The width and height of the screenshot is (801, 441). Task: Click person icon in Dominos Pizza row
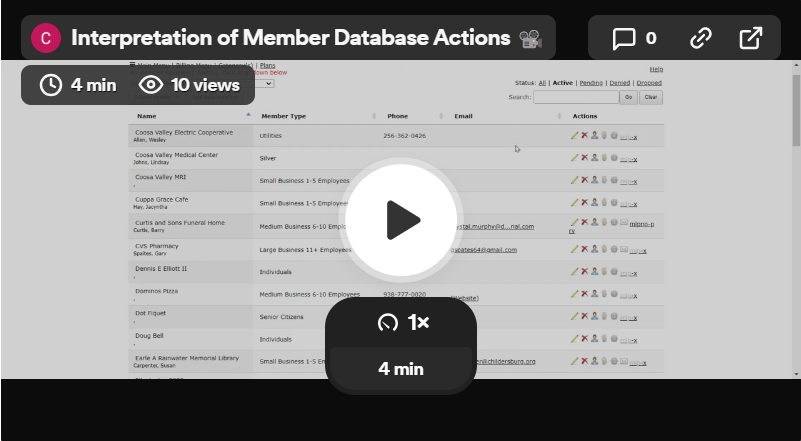click(594, 294)
